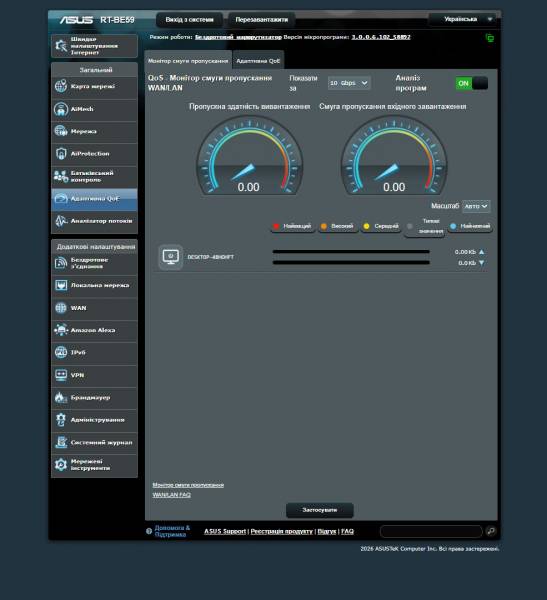Viewport: 547px width, 600px height.
Task: Open the Firewall (Брандмауер) icon
Action: (x=61, y=398)
